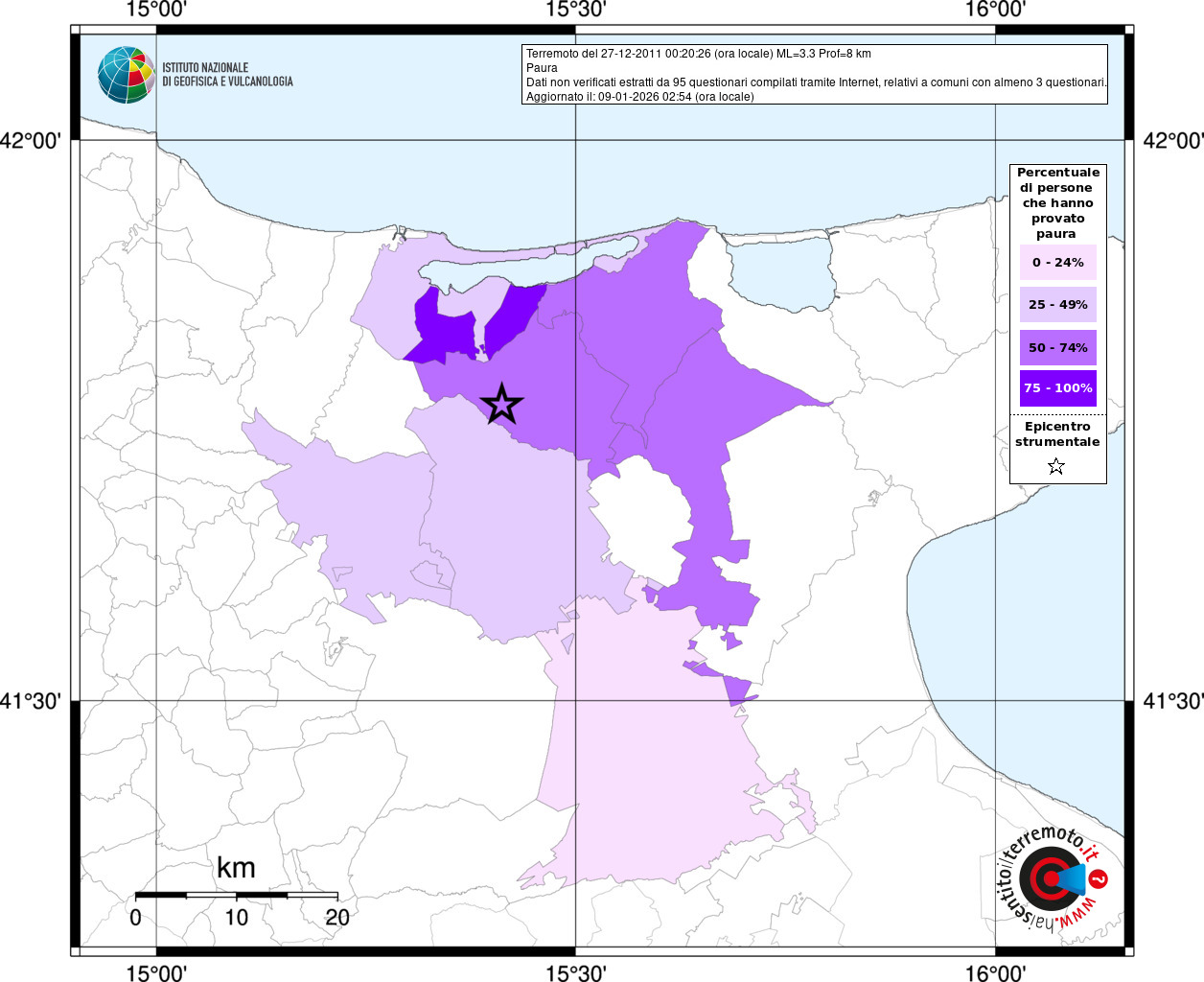Screen dimensions: 1204x982
Task: Click the small star in the legend
Action: pos(1056,467)
